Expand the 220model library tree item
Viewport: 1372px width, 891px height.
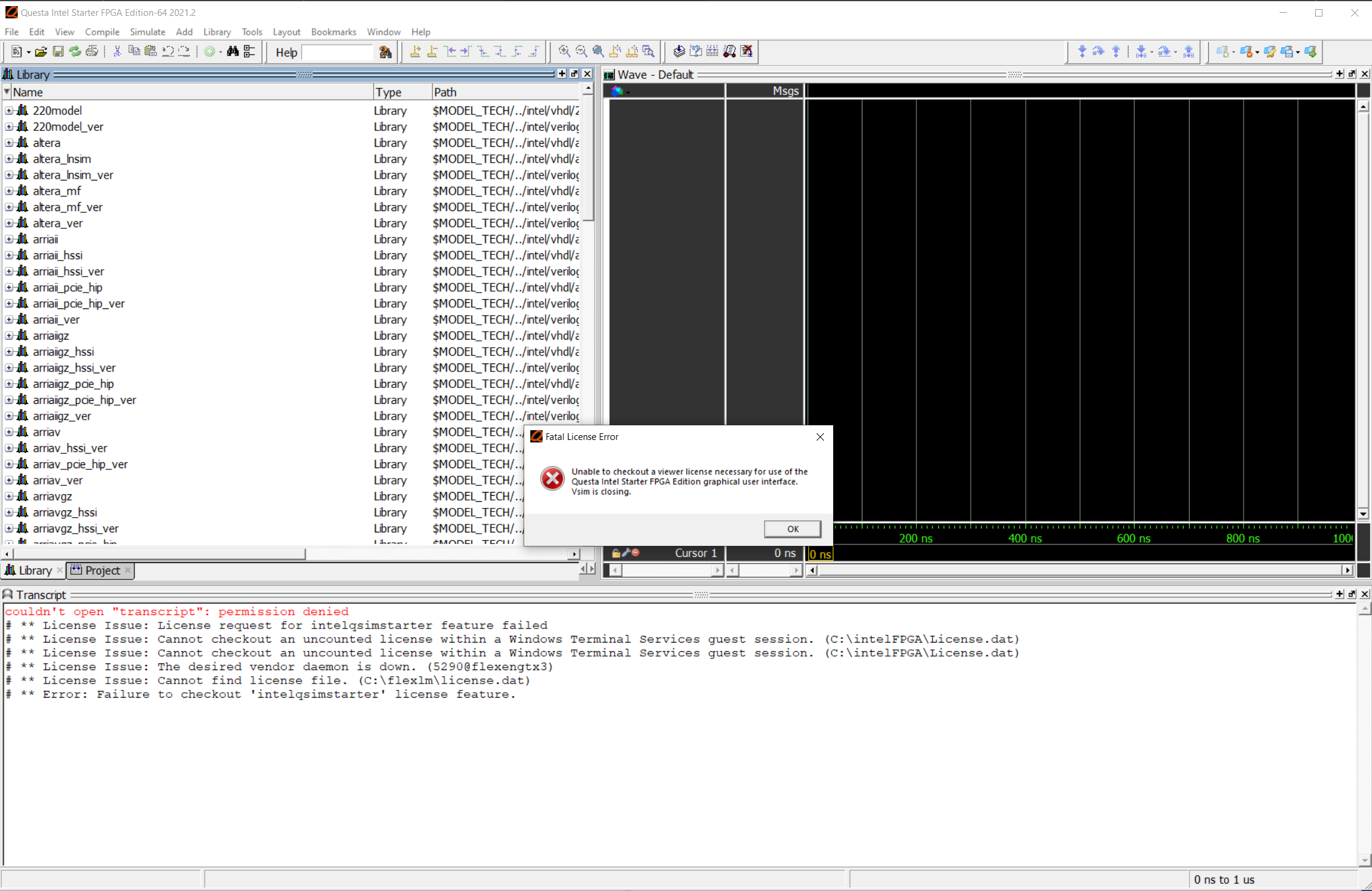coord(9,111)
